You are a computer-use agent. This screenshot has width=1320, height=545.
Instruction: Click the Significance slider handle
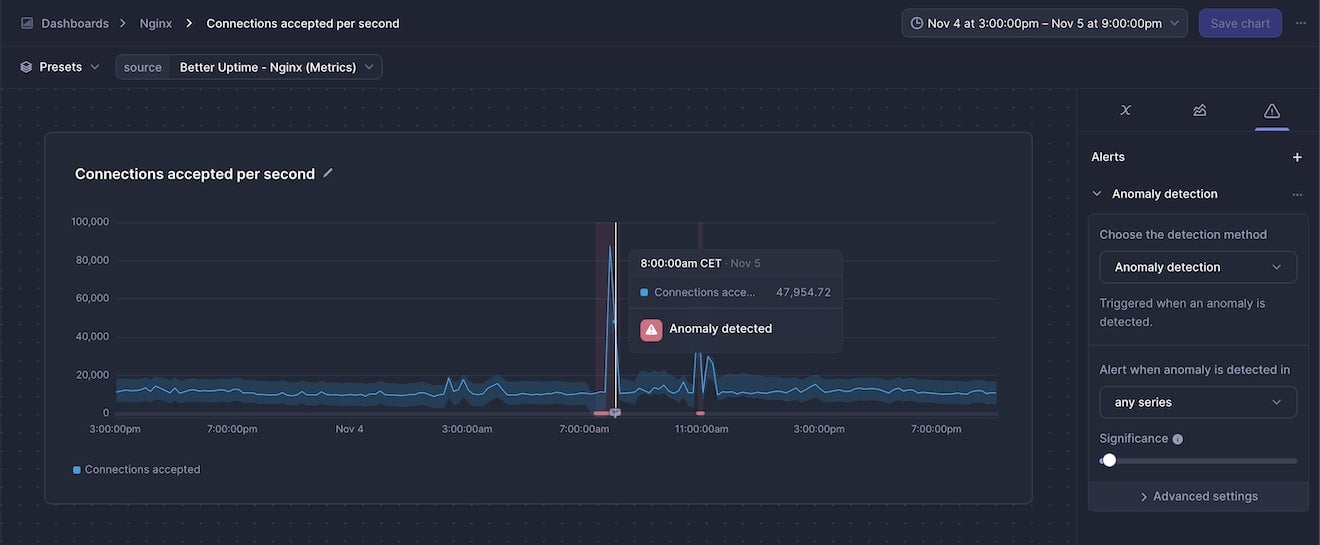pyautogui.click(x=1109, y=460)
